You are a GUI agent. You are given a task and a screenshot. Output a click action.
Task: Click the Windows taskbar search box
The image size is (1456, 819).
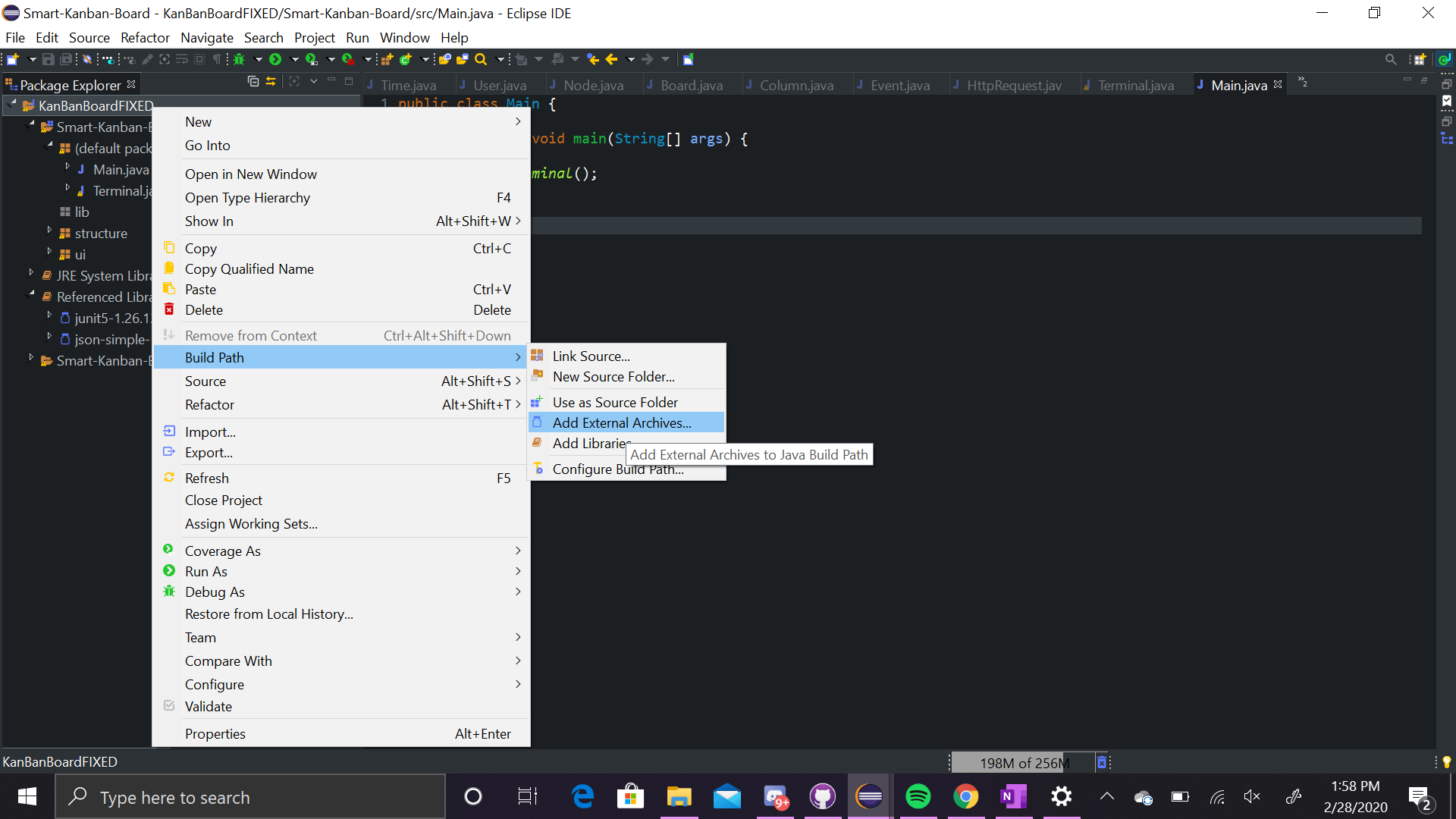250,797
